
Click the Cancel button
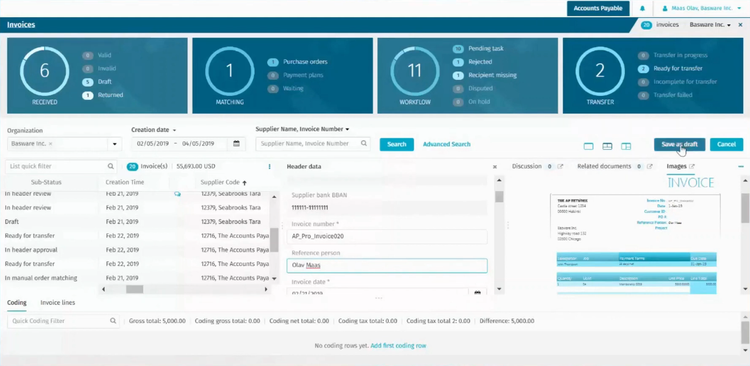pyautogui.click(x=726, y=144)
